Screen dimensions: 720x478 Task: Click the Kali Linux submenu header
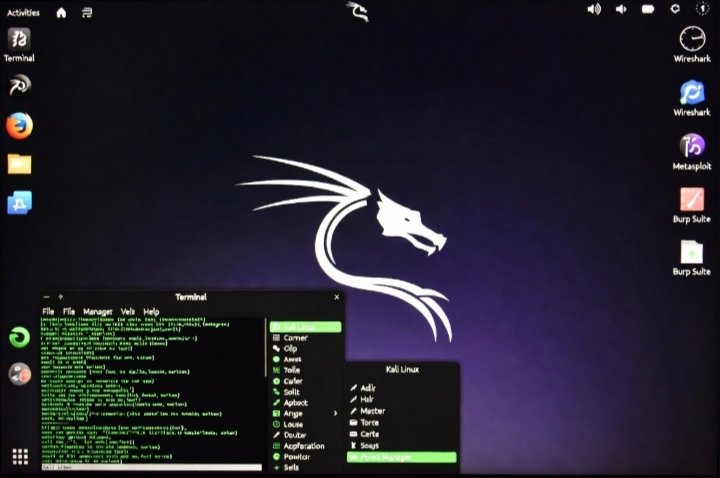(402, 369)
